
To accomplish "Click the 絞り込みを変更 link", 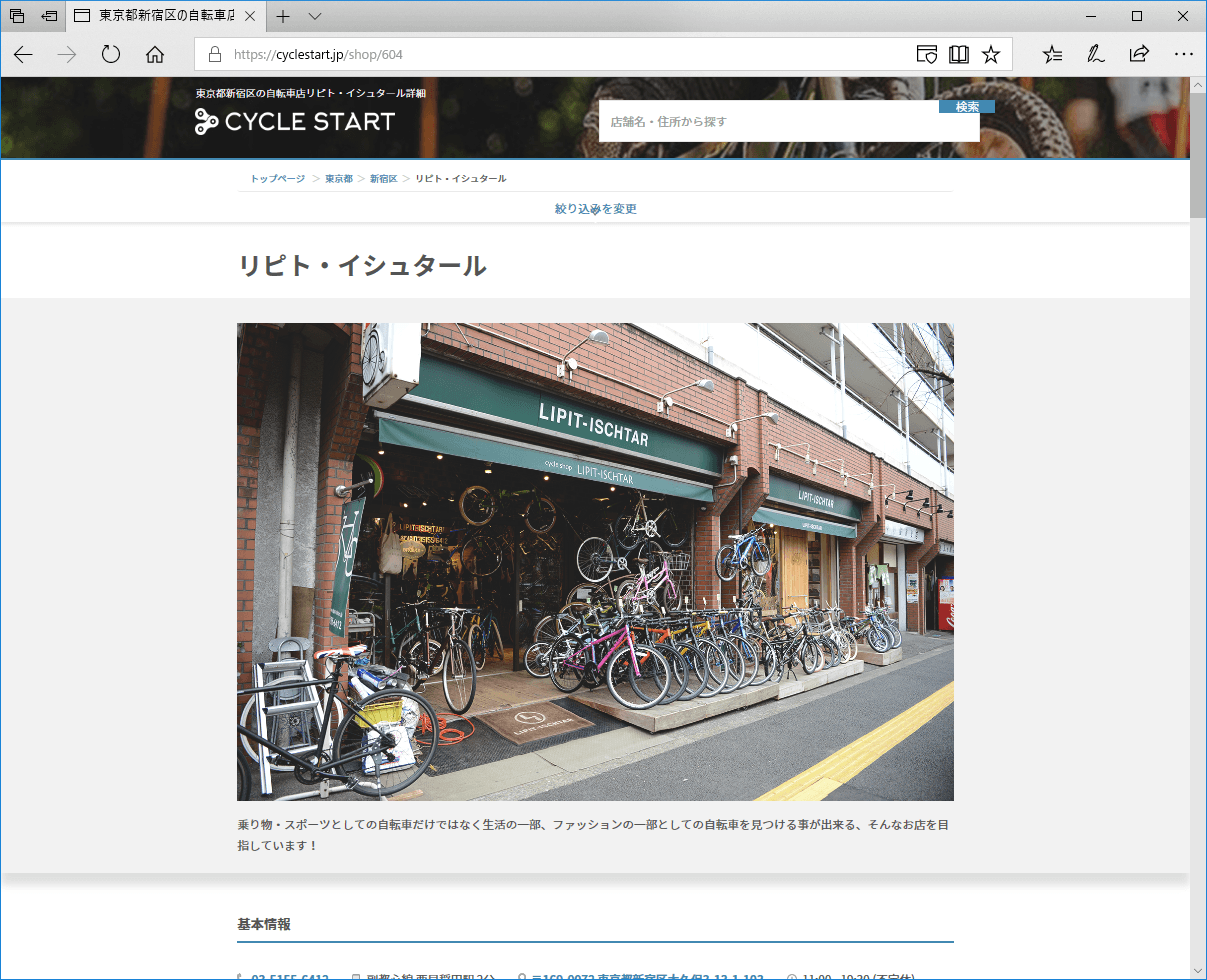I will point(594,208).
